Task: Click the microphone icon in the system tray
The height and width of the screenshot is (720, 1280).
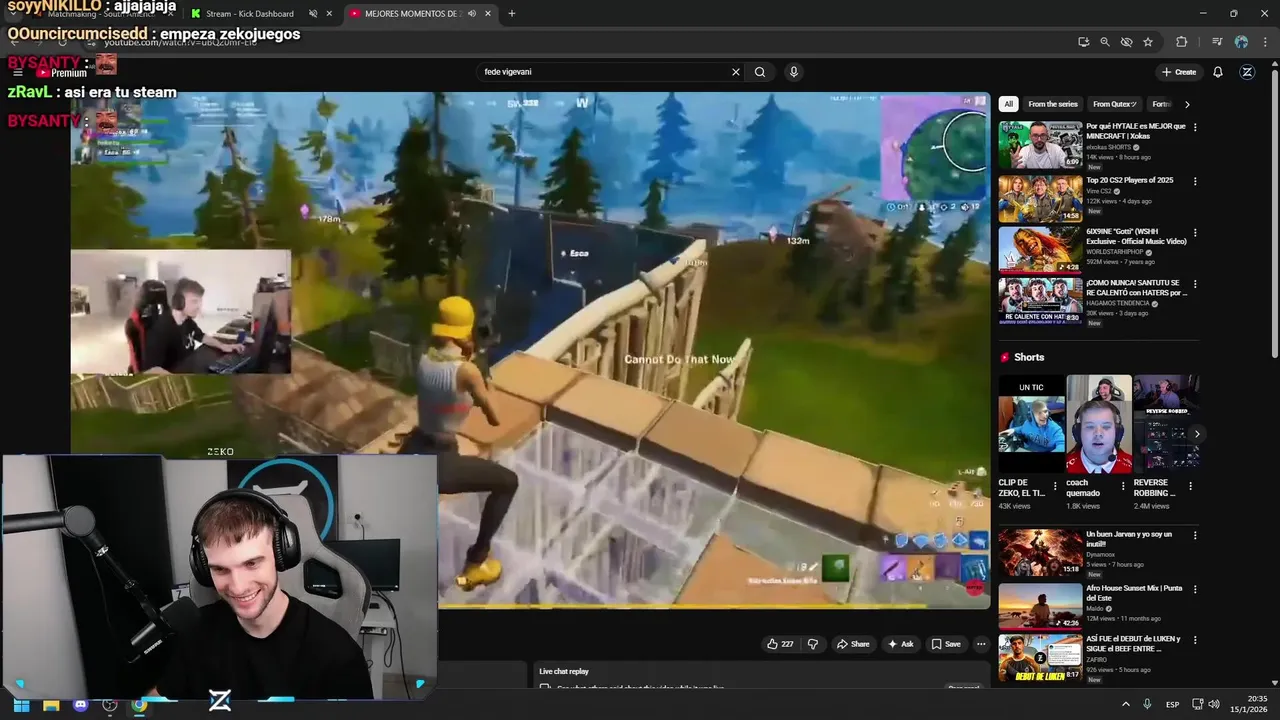Action: (x=1147, y=705)
